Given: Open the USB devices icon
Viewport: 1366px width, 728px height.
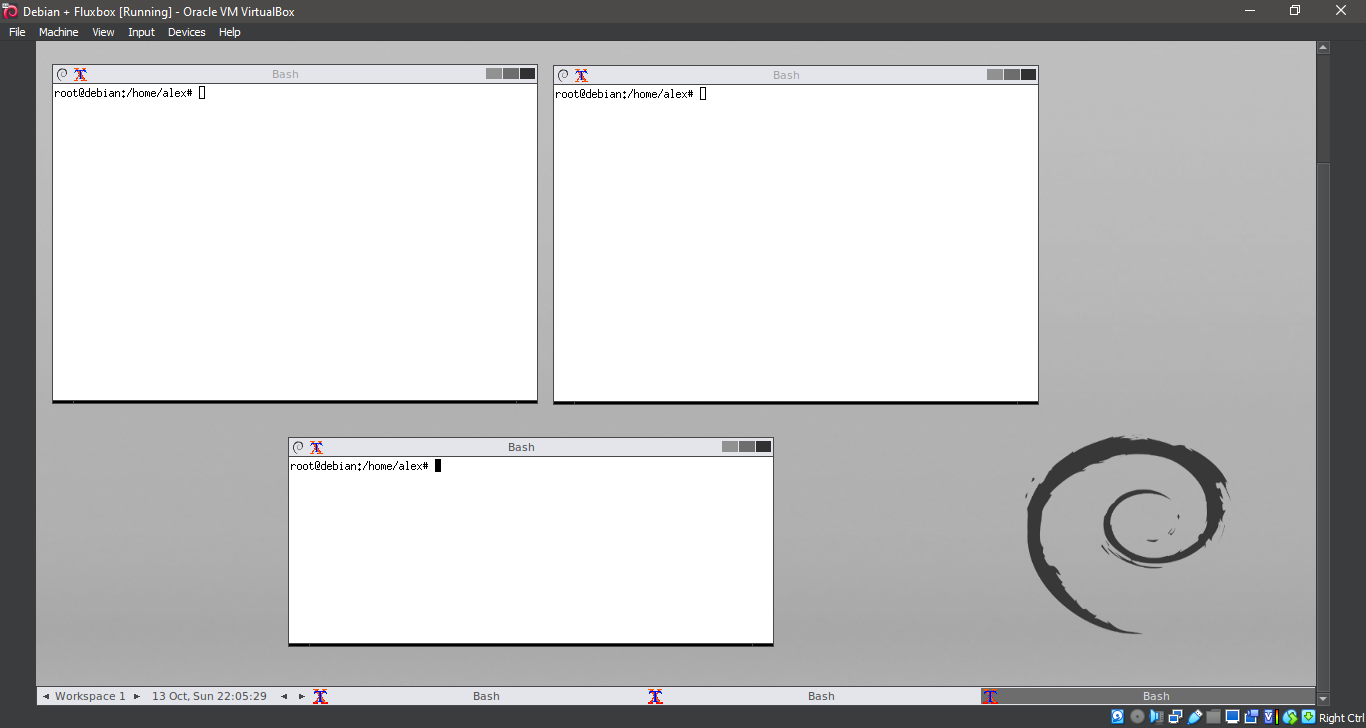Looking at the screenshot, I should click(1195, 717).
